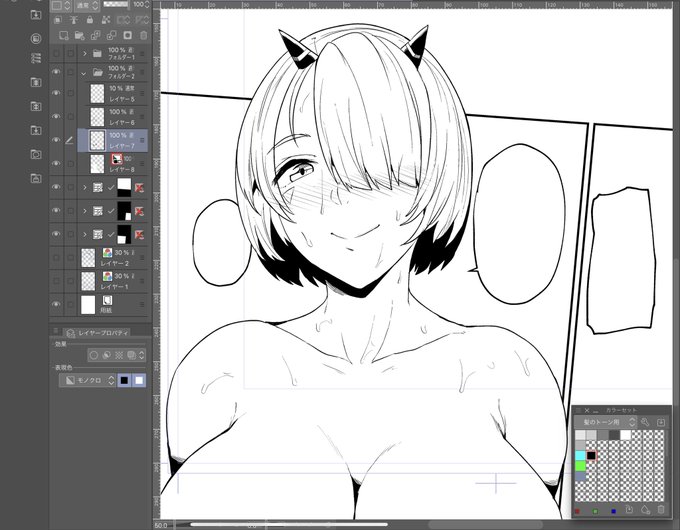The height and width of the screenshot is (530, 680).
Task: Click the layer opacity slider bar
Action: click(x=116, y=5)
